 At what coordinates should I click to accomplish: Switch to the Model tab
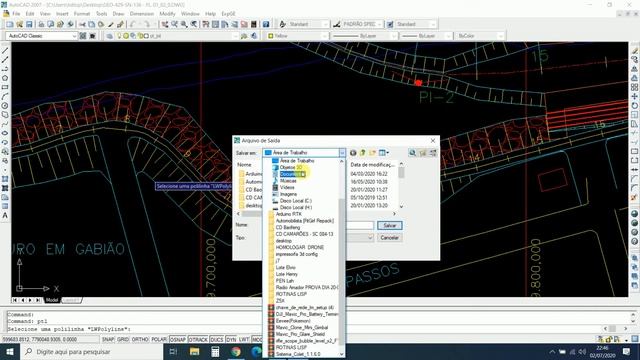[52, 300]
